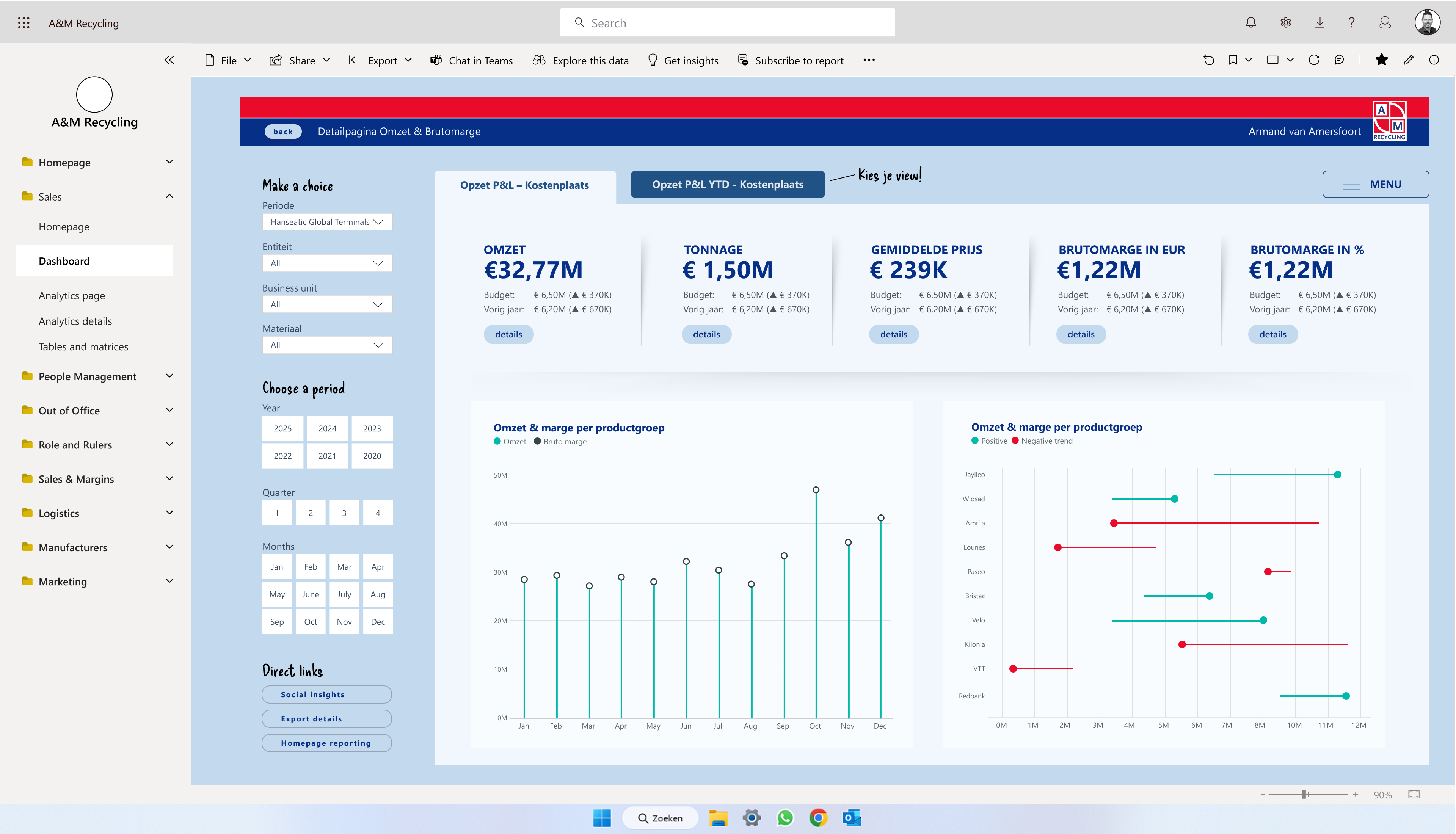Switch to Opzet P&L YTD - Kostenplaats tab
The image size is (1456, 834).
click(727, 185)
